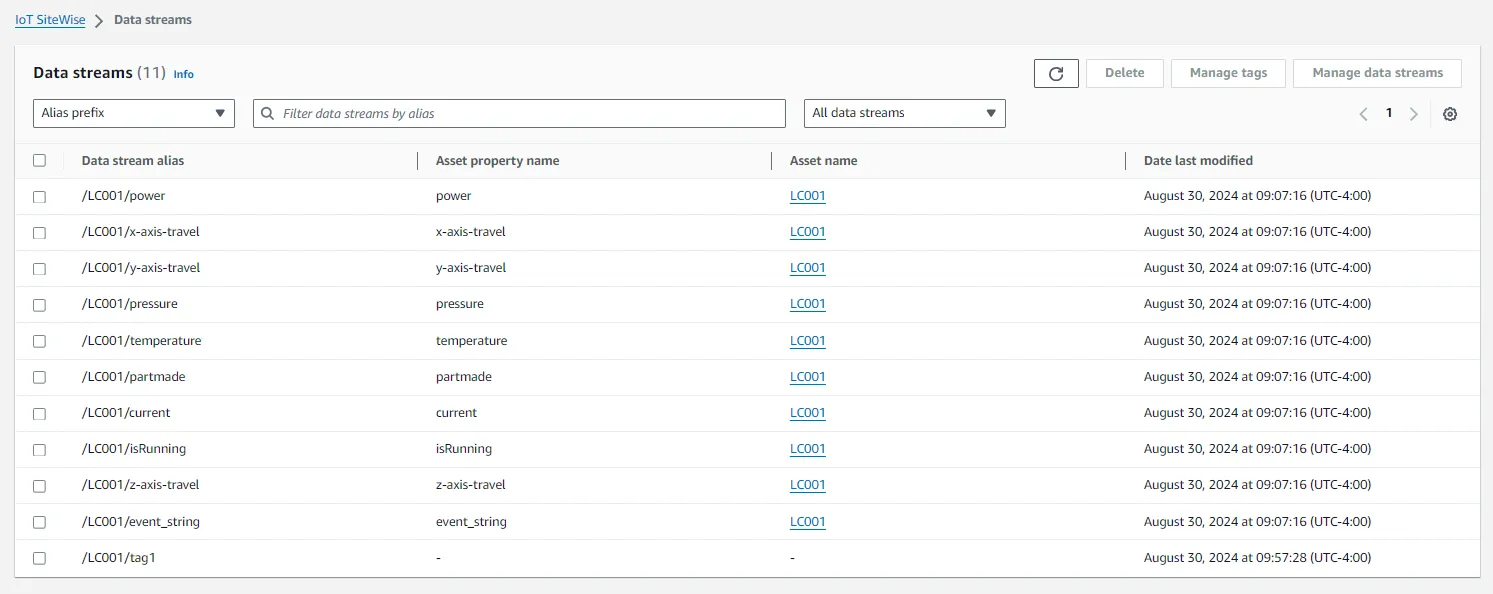Click the refresh data streams icon button
Image resolution: width=1493 pixels, height=594 pixels.
tap(1056, 73)
